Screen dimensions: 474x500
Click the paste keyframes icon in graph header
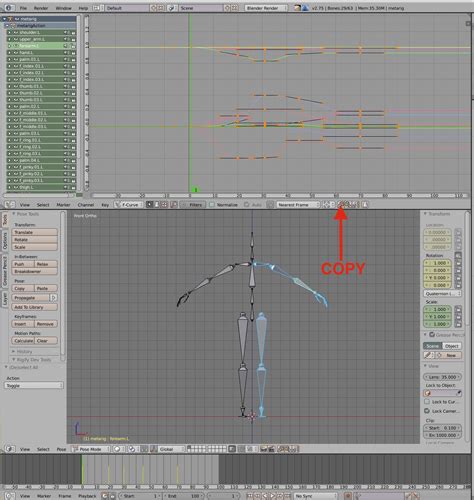(347, 205)
